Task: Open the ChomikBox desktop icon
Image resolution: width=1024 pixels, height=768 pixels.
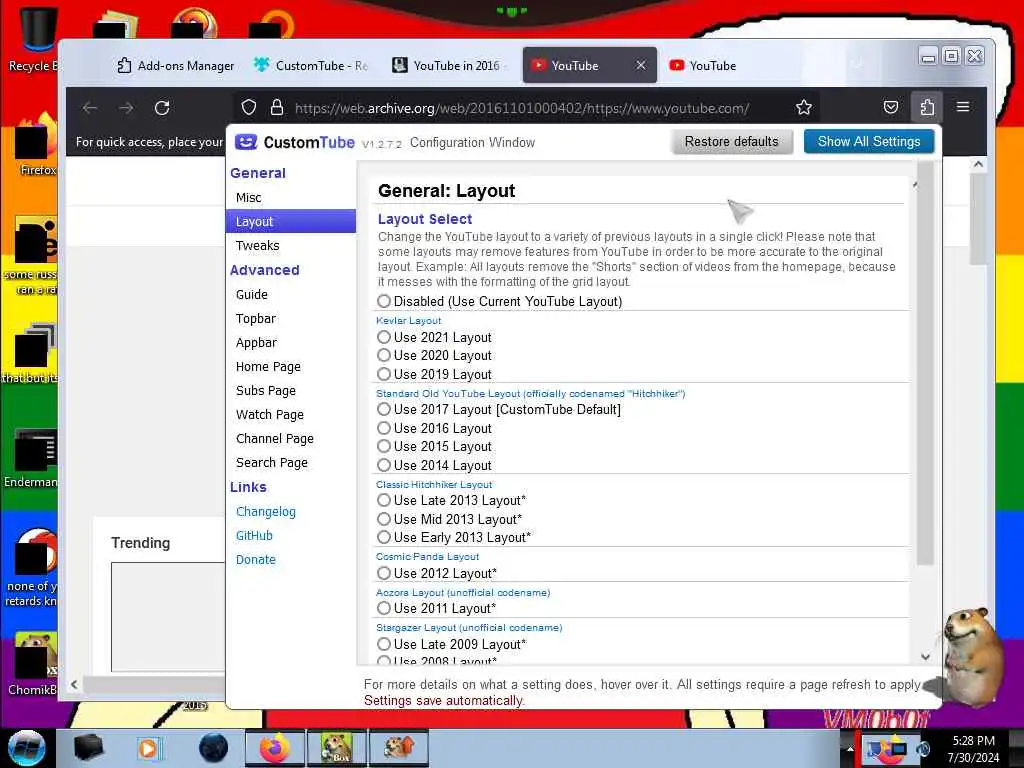Action: click(x=33, y=663)
